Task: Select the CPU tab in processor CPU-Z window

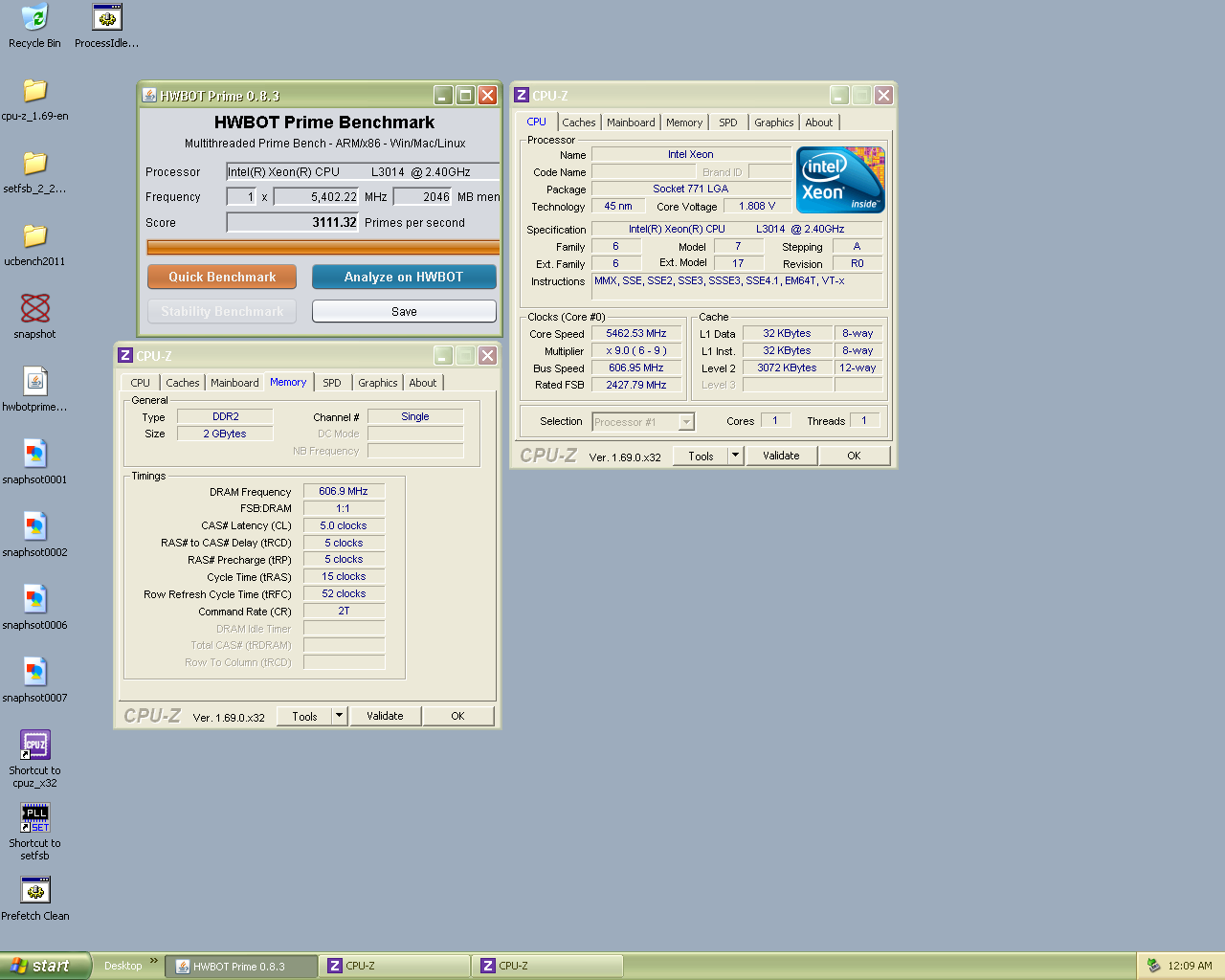Action: (536, 122)
